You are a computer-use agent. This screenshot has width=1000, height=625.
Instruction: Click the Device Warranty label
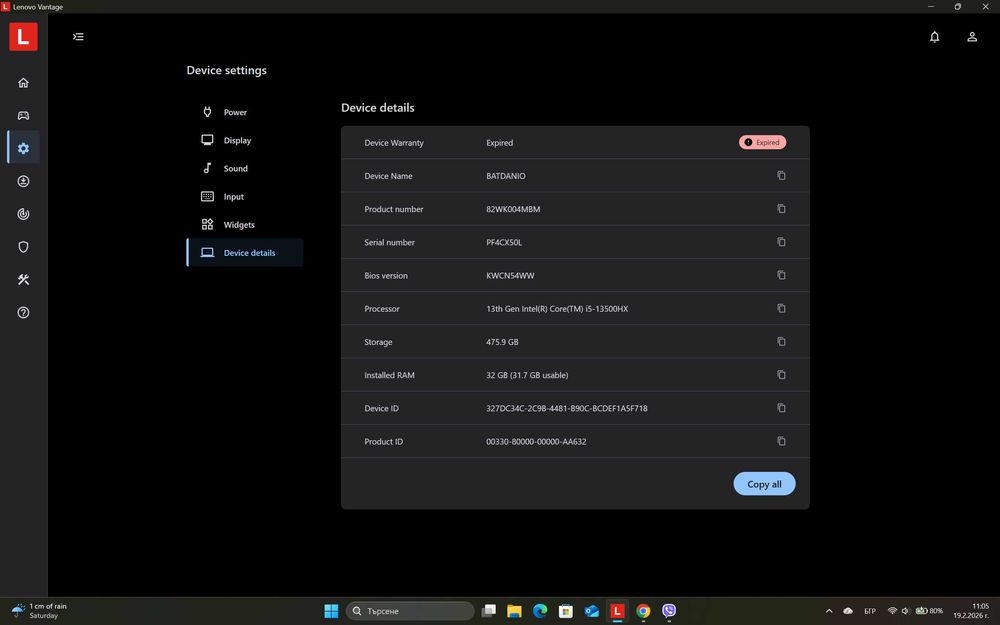tap(393, 143)
